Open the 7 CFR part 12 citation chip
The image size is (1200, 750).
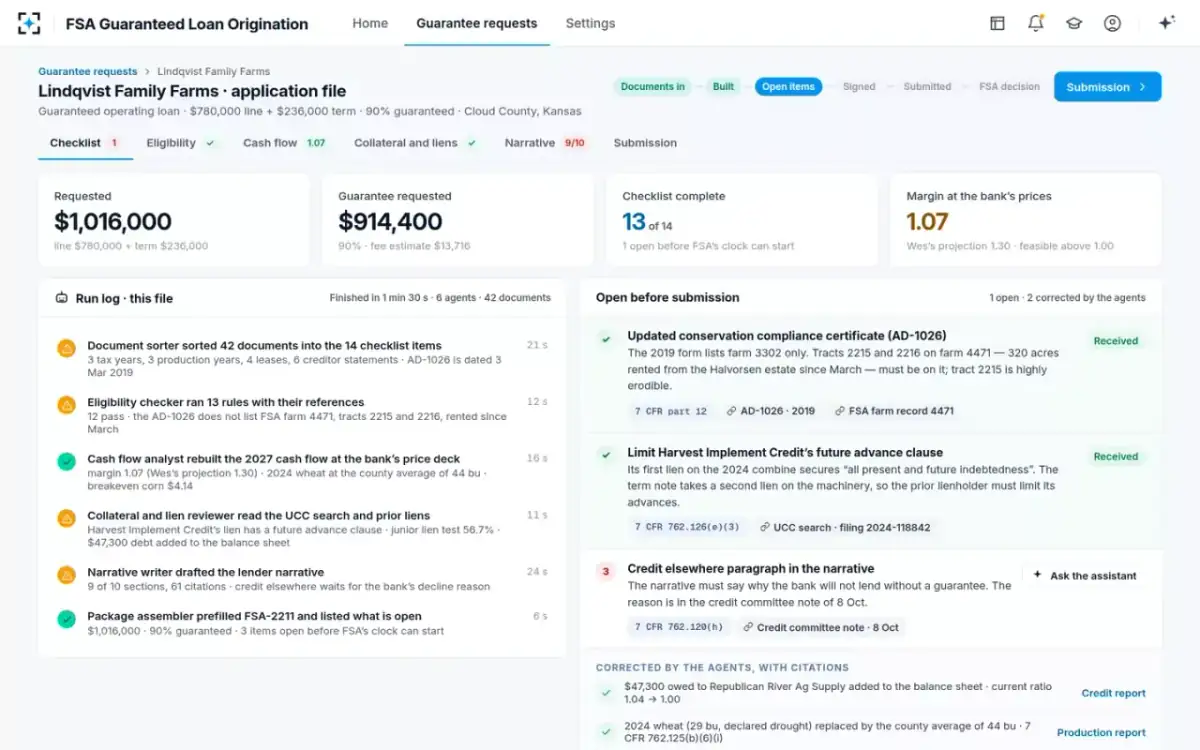pos(671,411)
